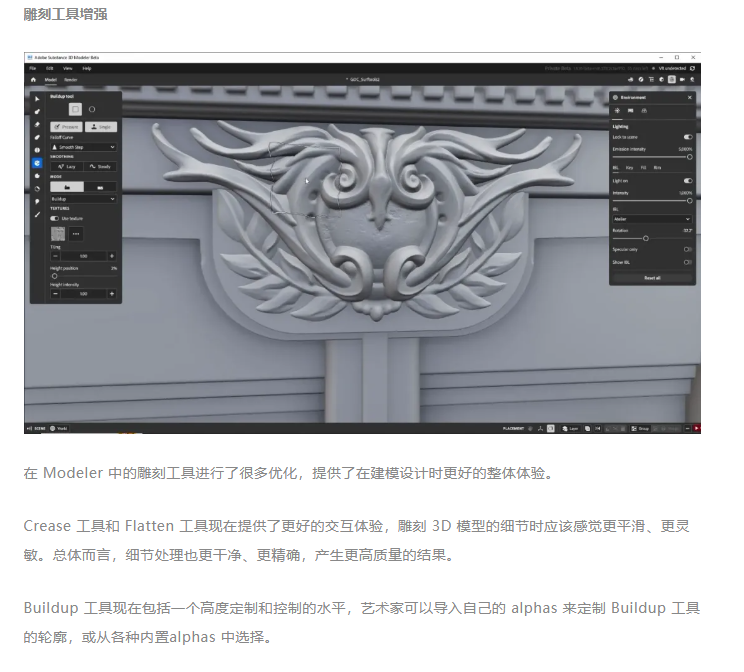This screenshot has width=744, height=672.
Task: Select the Fill light tab
Action: (x=643, y=168)
